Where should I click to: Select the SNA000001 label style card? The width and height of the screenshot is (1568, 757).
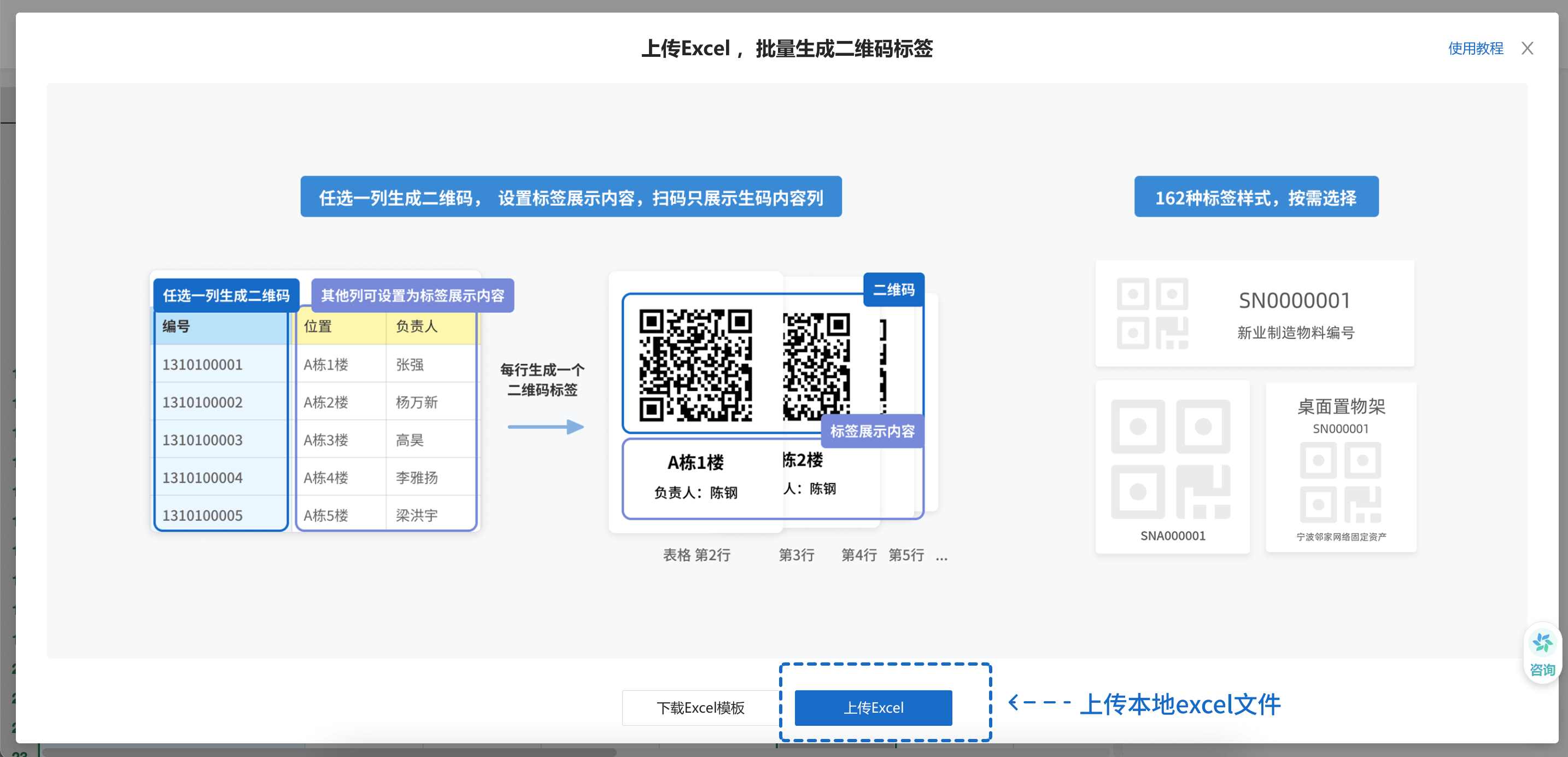point(1172,467)
